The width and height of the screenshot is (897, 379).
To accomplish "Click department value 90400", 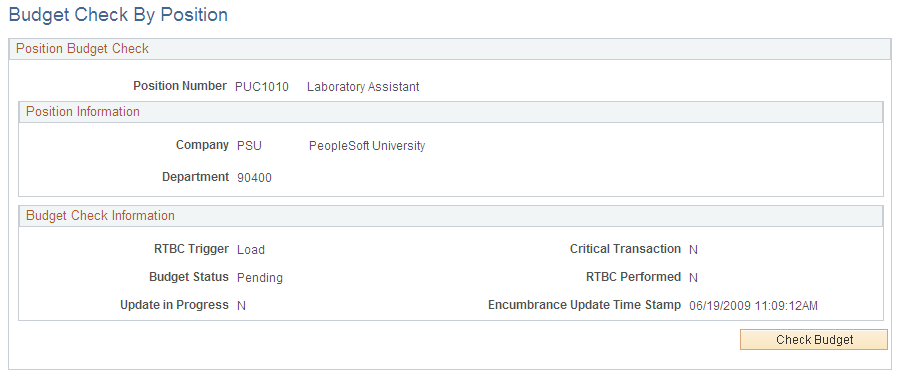I will pos(254,178).
